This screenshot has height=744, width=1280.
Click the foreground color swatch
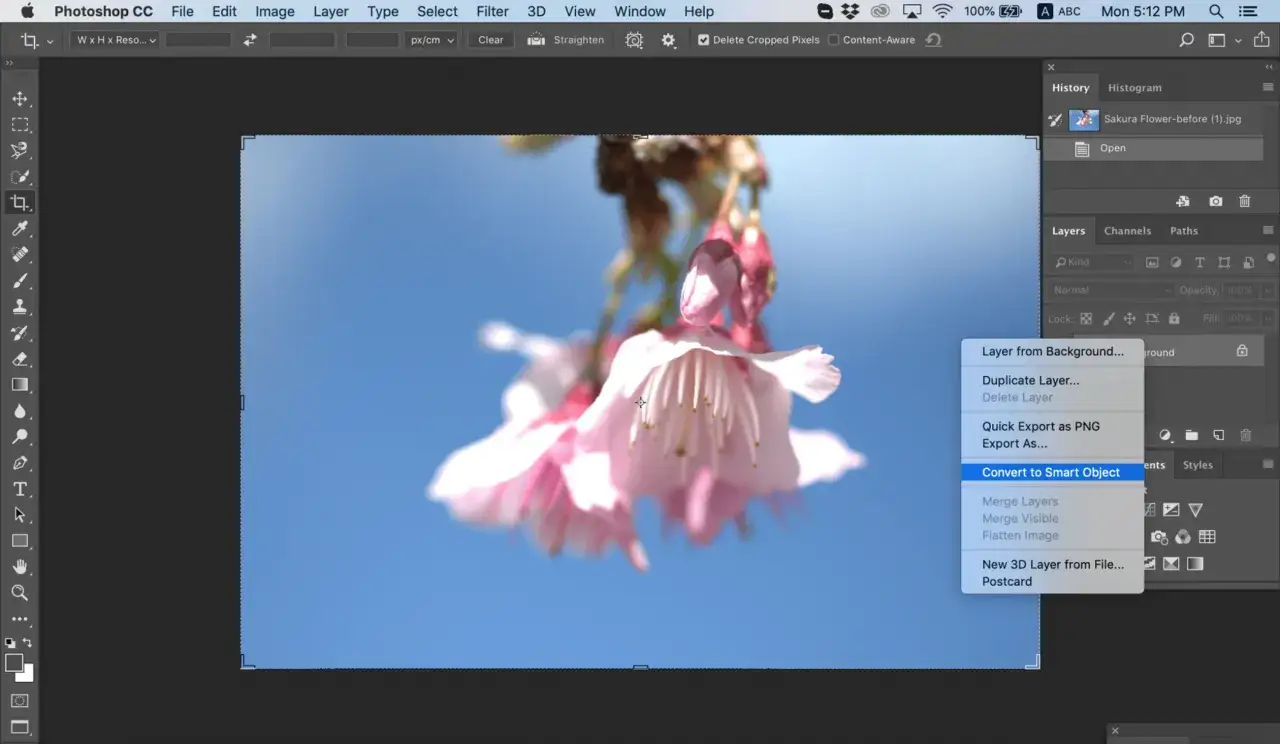[14, 663]
